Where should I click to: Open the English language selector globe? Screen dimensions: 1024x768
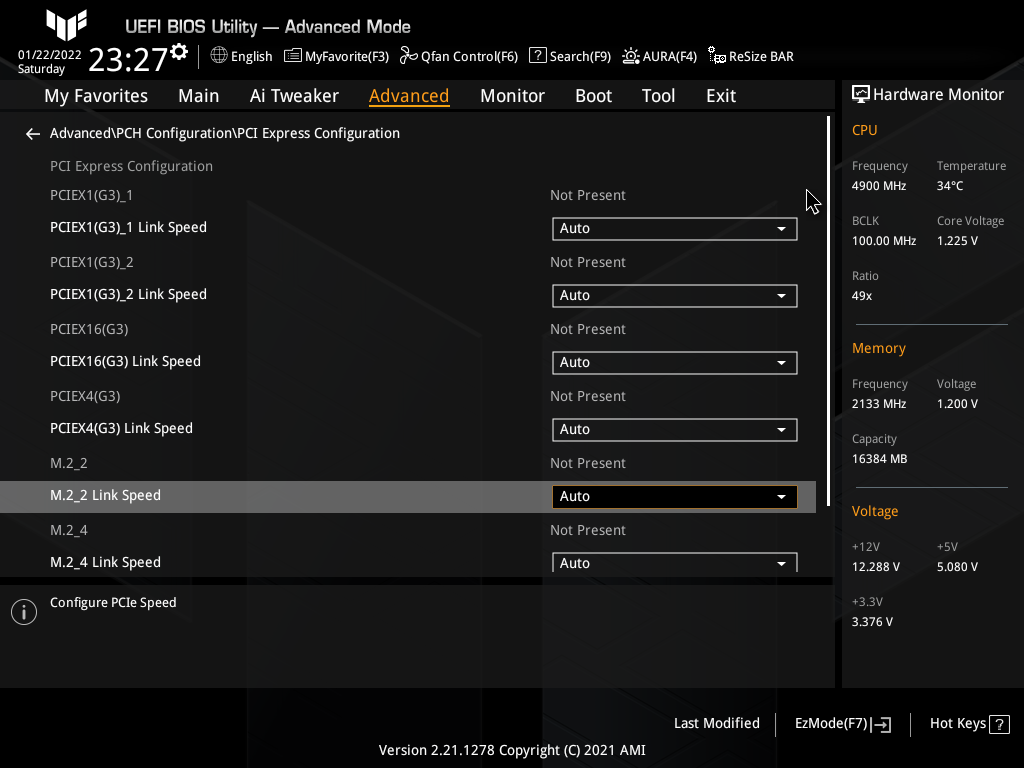(x=219, y=56)
